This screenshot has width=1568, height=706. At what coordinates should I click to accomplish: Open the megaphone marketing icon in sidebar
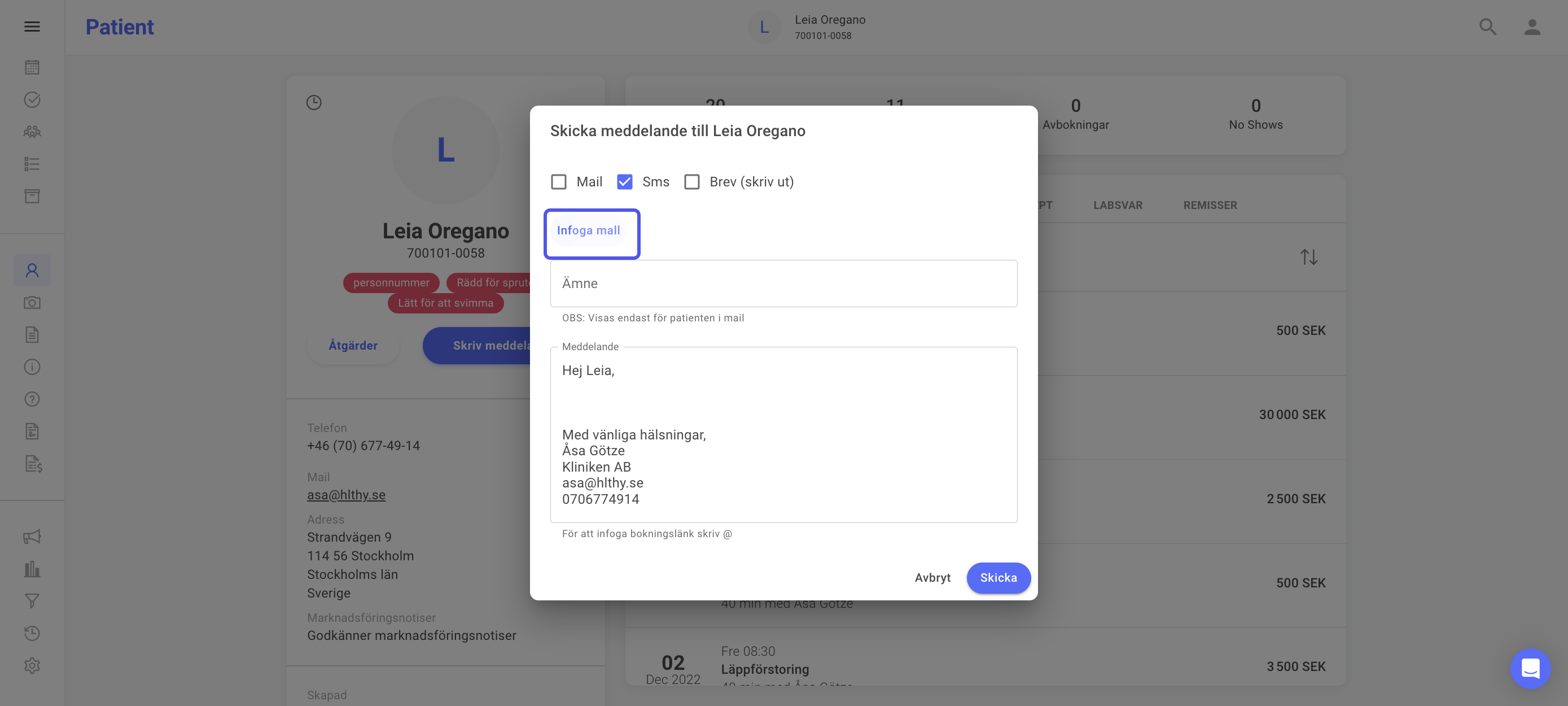coord(32,537)
